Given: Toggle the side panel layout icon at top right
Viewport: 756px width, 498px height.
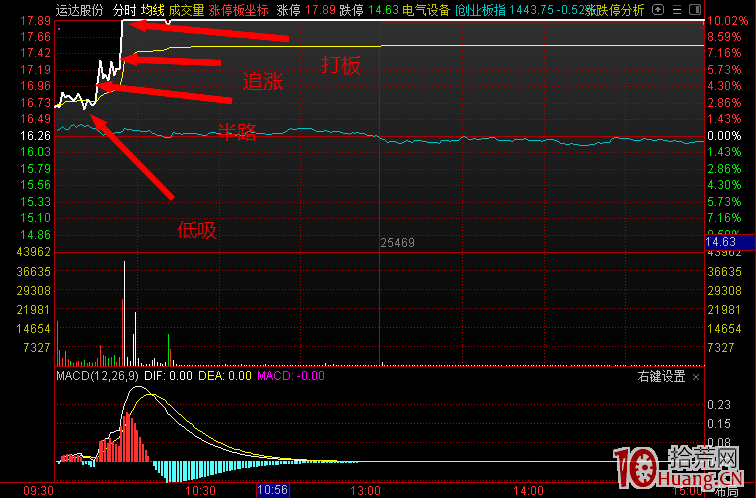Looking at the screenshot, I should (x=695, y=9).
